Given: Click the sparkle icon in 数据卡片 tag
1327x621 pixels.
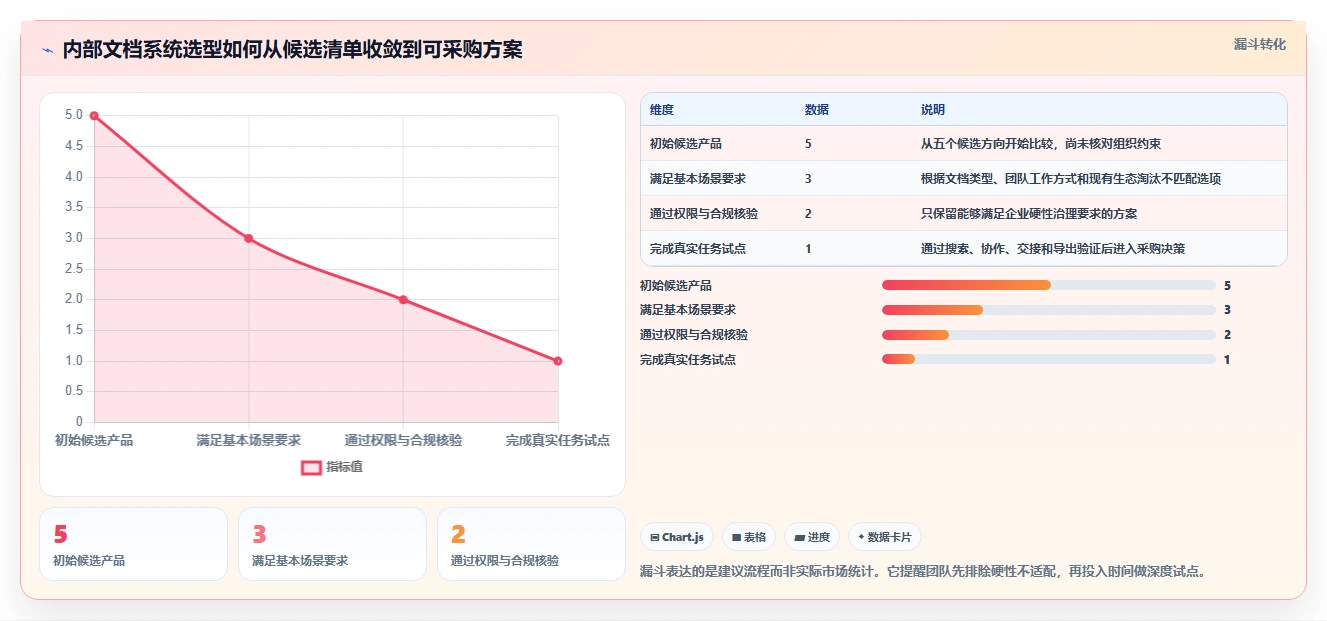Looking at the screenshot, I should pyautogui.click(x=861, y=537).
